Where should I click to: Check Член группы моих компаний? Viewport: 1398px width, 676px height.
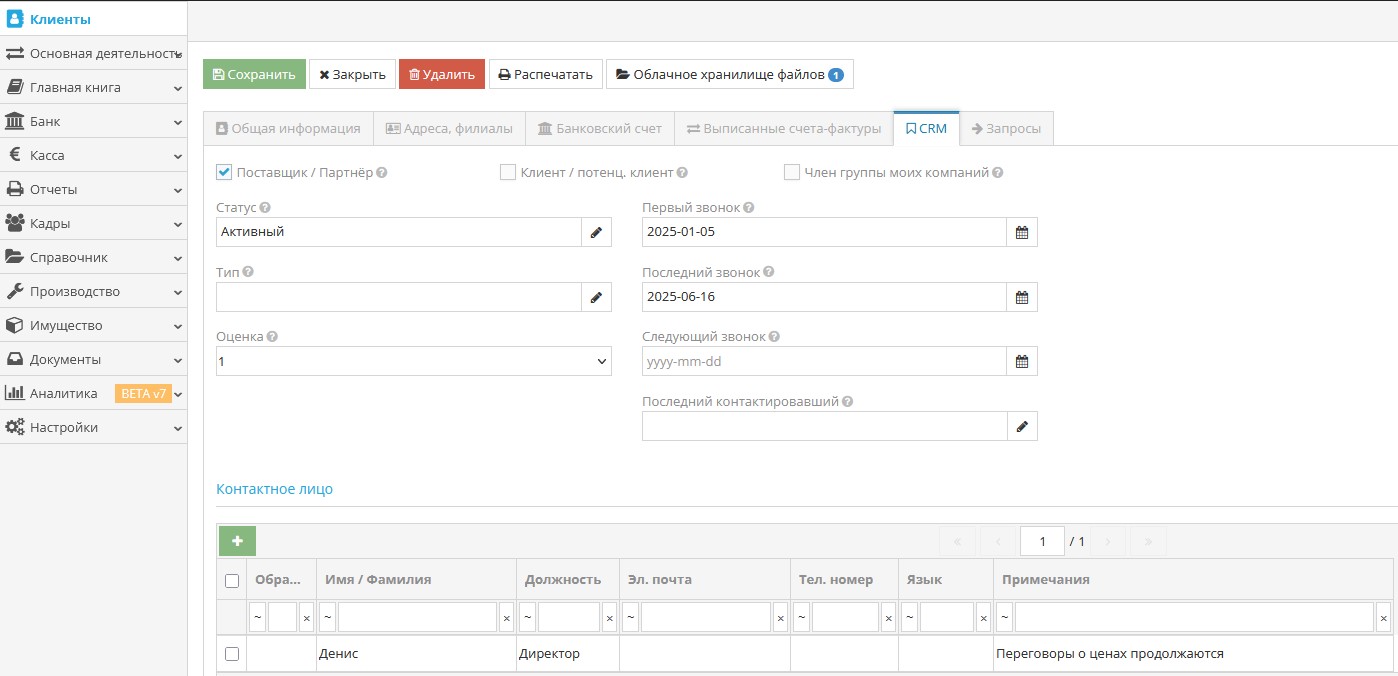[x=790, y=173]
